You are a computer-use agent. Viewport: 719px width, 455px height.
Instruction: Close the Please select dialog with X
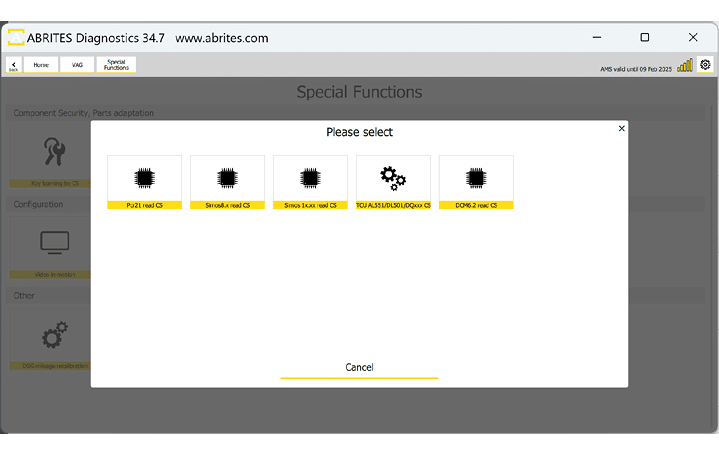(621, 128)
